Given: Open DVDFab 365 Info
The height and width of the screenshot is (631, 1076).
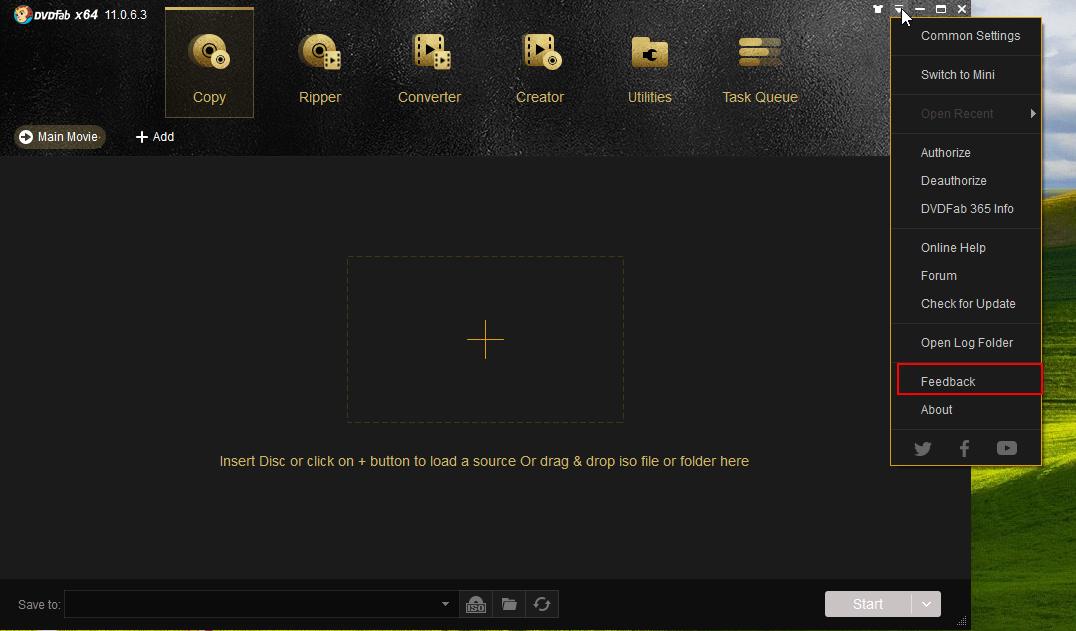Looking at the screenshot, I should tap(966, 209).
